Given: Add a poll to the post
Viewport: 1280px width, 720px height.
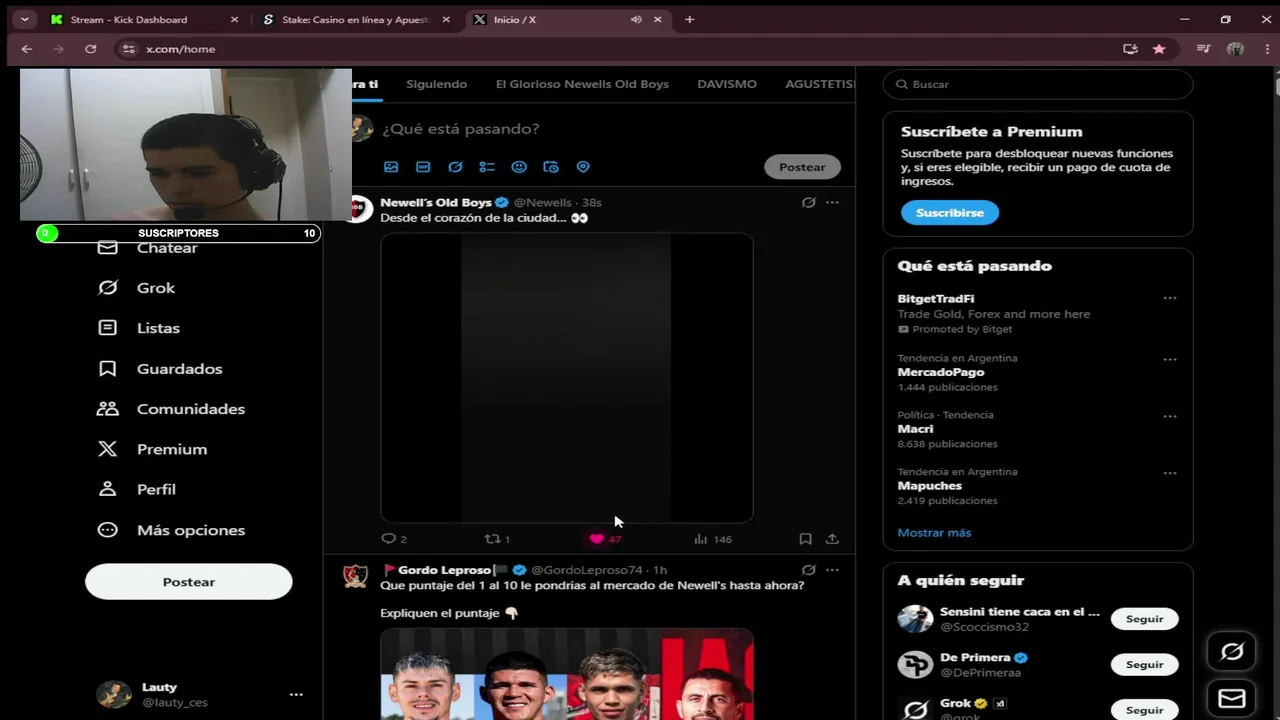Looking at the screenshot, I should pos(487,167).
